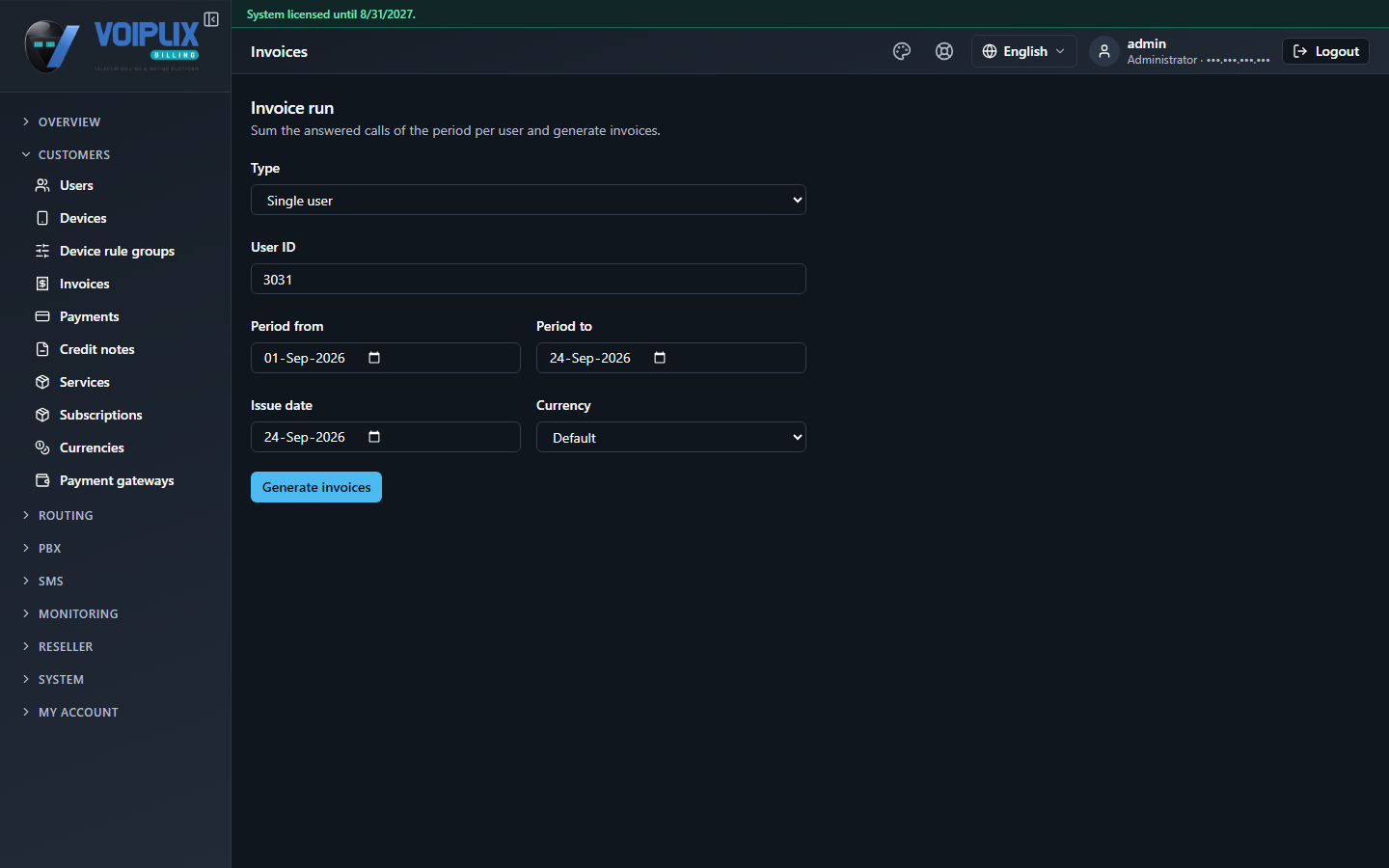Click the Subscriptions package icon

tap(42, 415)
